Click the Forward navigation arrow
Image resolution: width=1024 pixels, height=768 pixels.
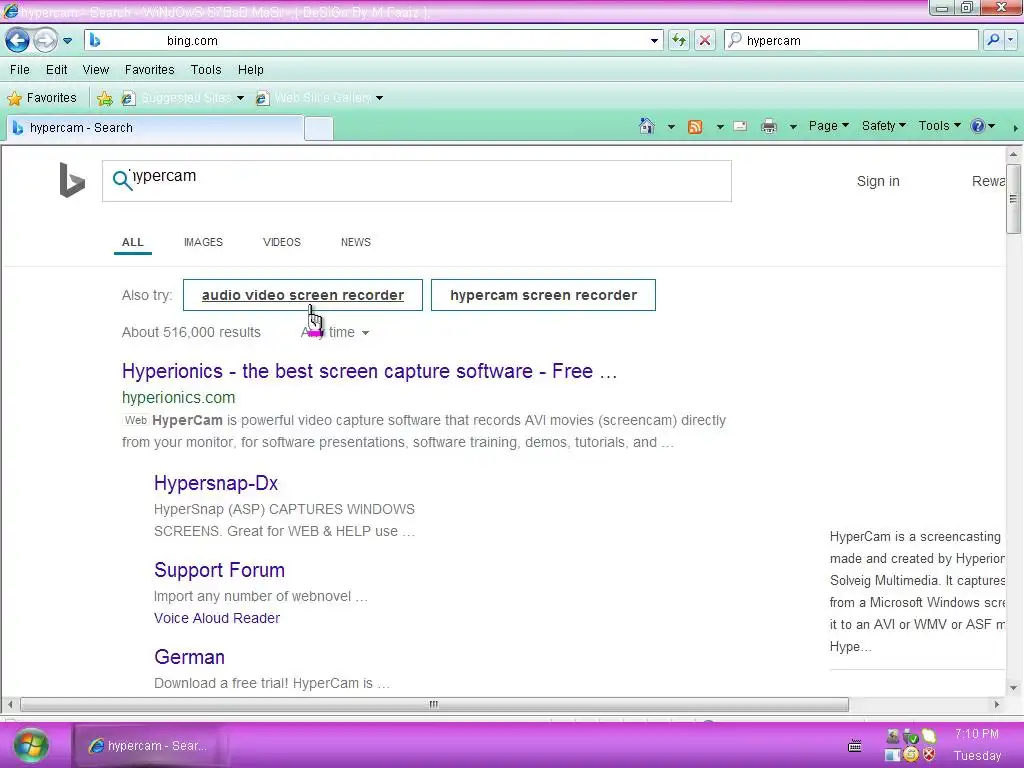click(45, 40)
